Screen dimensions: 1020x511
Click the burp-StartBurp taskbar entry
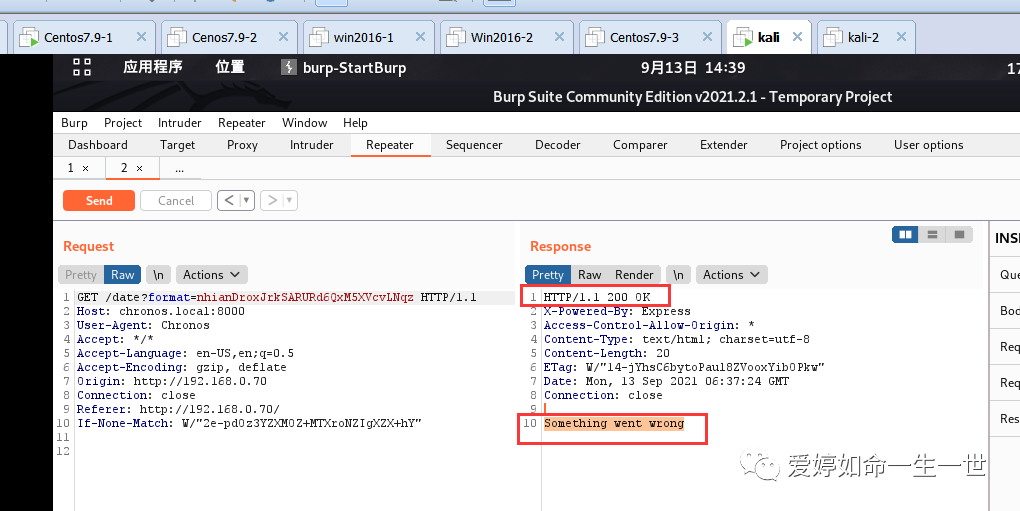pyautogui.click(x=344, y=68)
